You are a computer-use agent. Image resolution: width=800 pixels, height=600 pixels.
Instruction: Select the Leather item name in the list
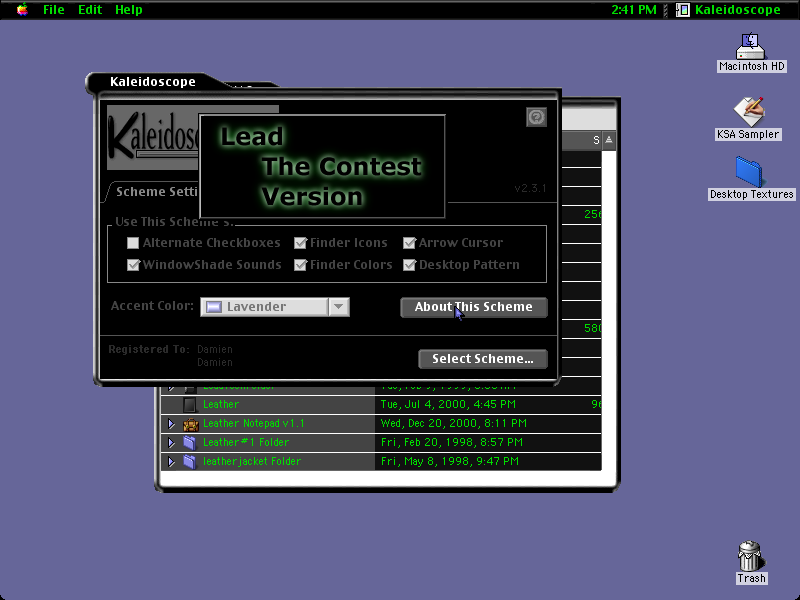tap(221, 404)
